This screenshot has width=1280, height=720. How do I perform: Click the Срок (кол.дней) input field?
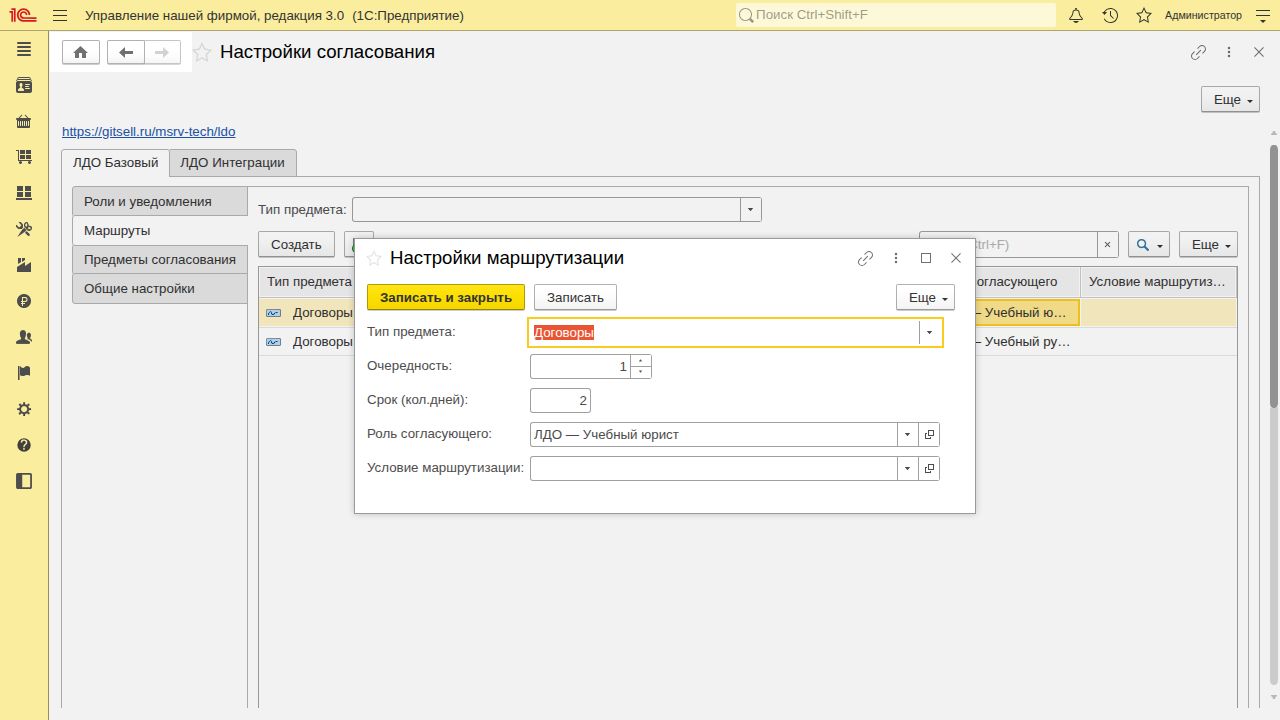coord(560,401)
